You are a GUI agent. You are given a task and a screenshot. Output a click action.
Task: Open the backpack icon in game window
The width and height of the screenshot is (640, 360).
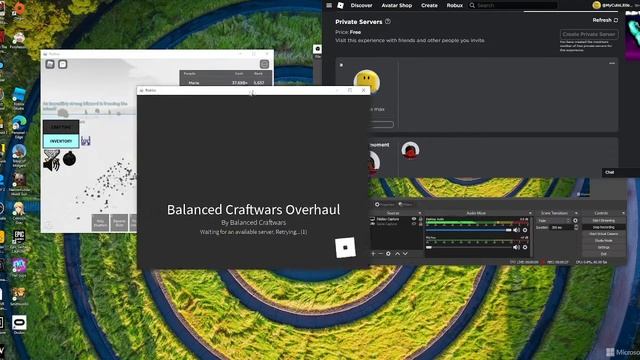264,64
